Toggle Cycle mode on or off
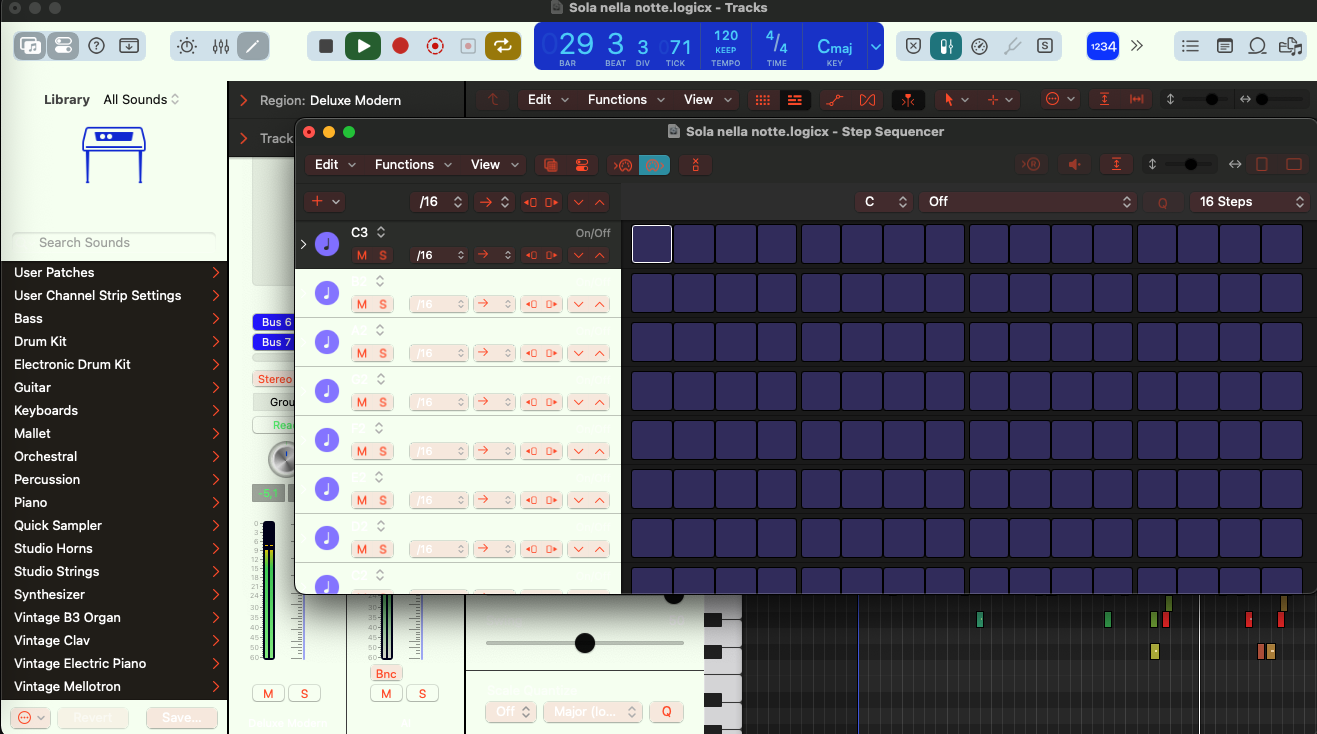The image size is (1317, 734). (x=502, y=46)
